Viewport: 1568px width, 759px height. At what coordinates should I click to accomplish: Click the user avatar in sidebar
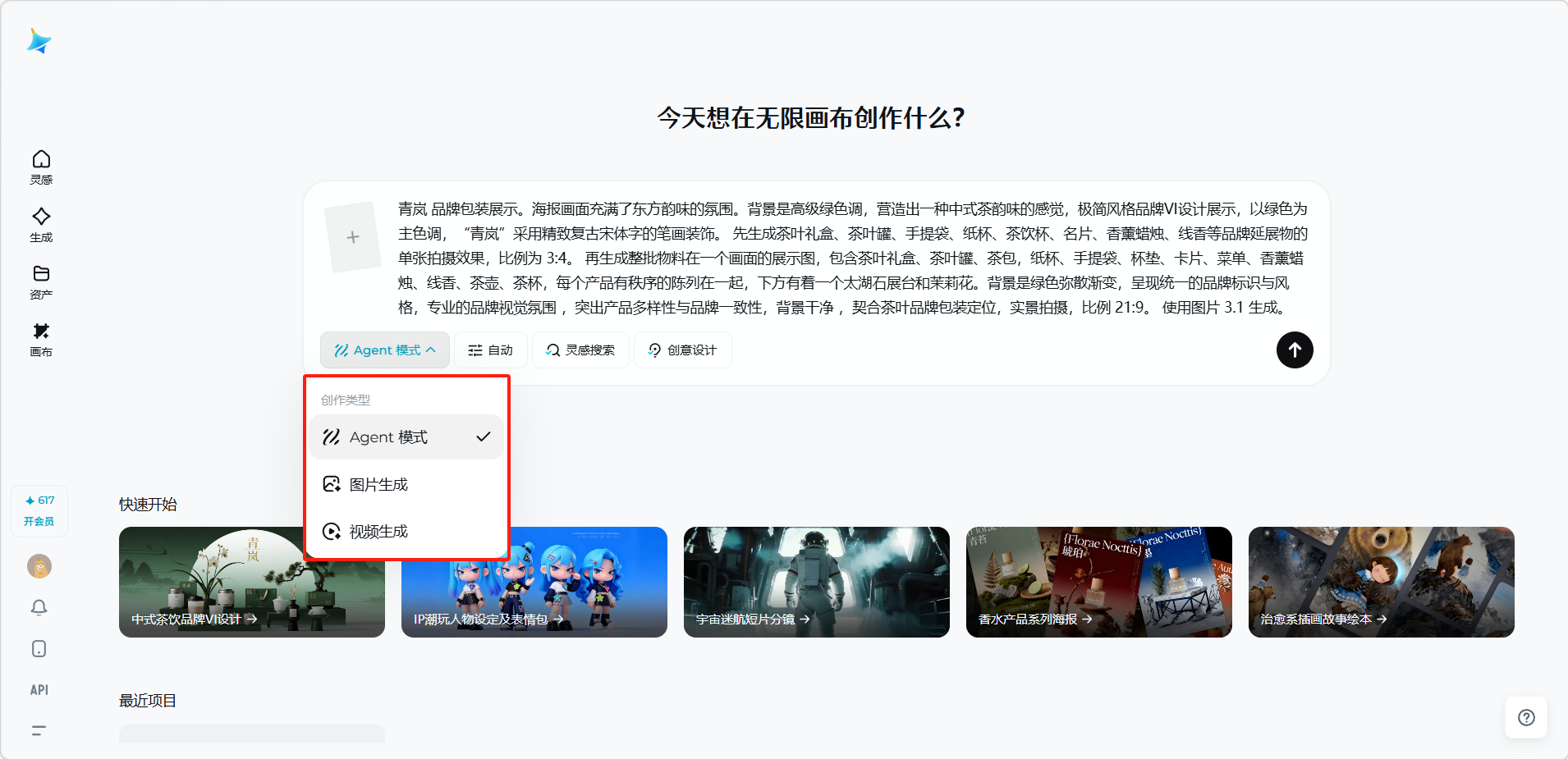point(39,566)
